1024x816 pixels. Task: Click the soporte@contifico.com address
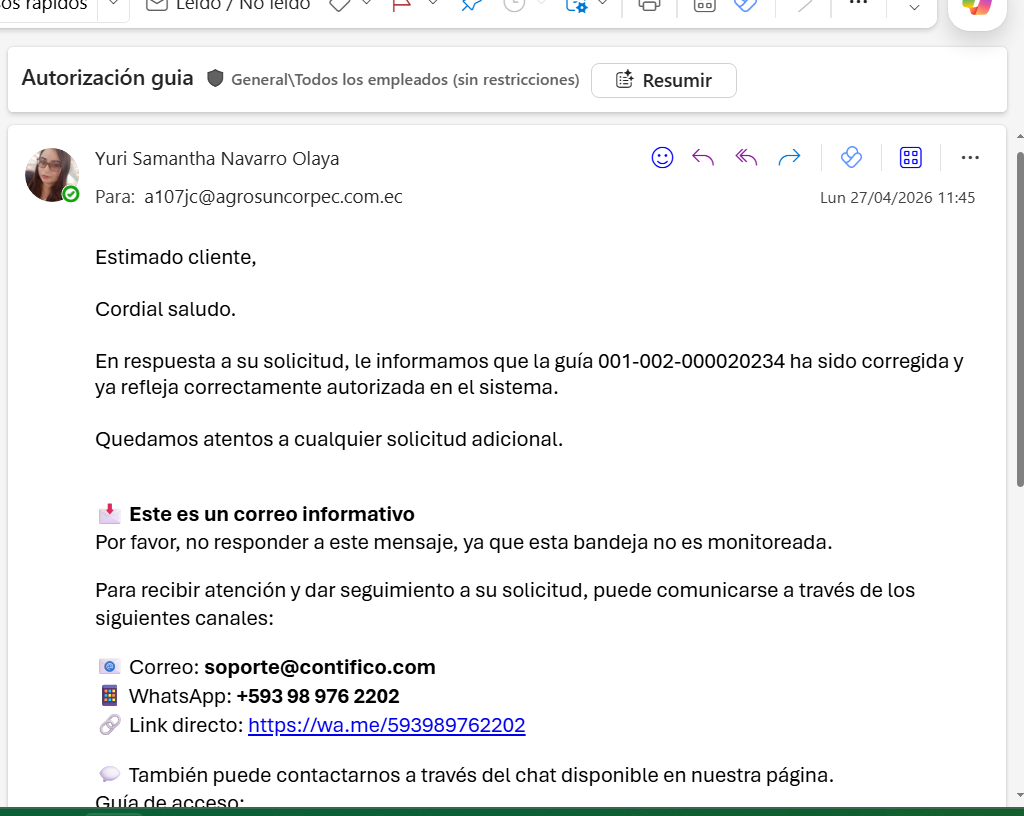point(319,667)
